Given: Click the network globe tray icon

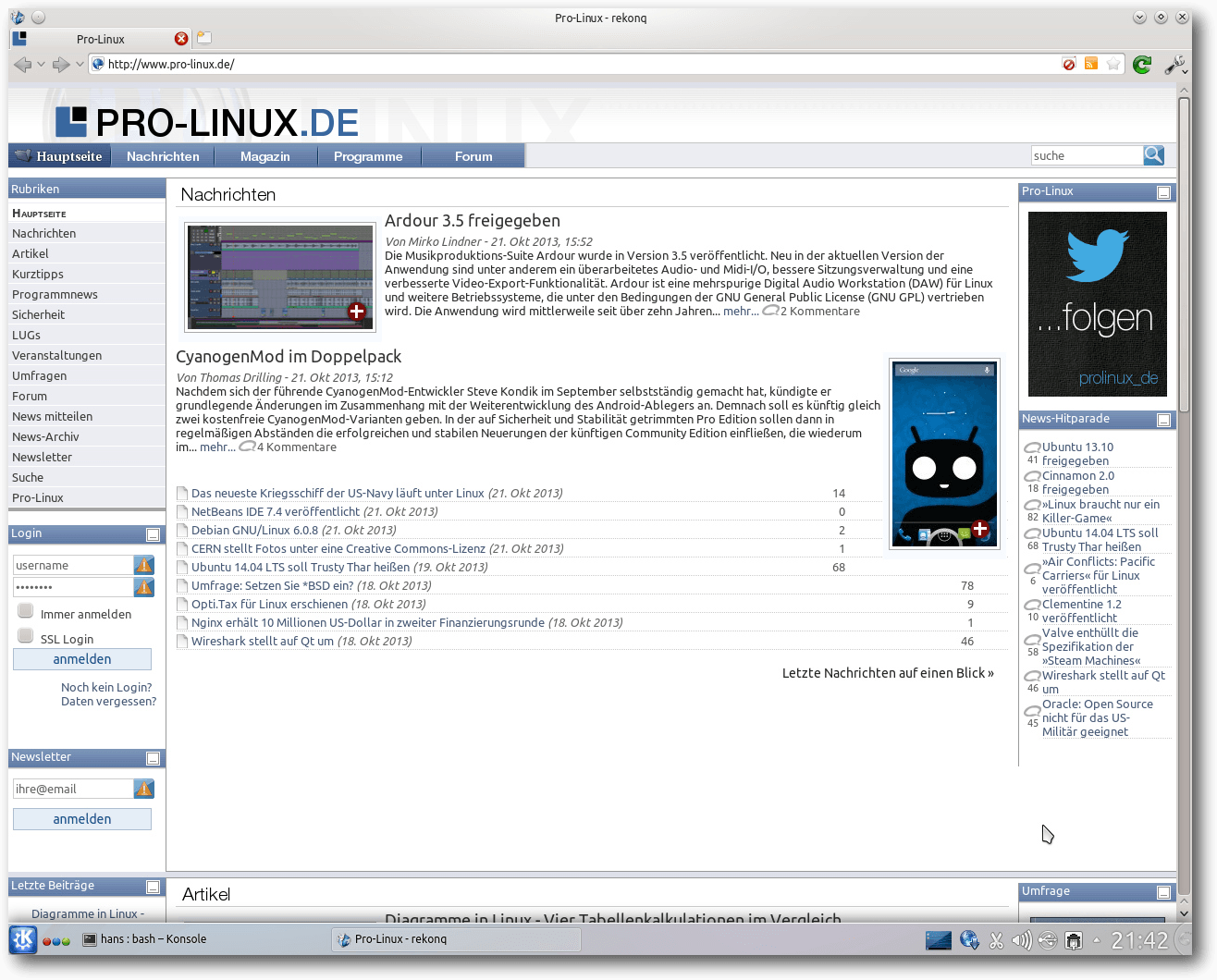Looking at the screenshot, I should pos(969,940).
